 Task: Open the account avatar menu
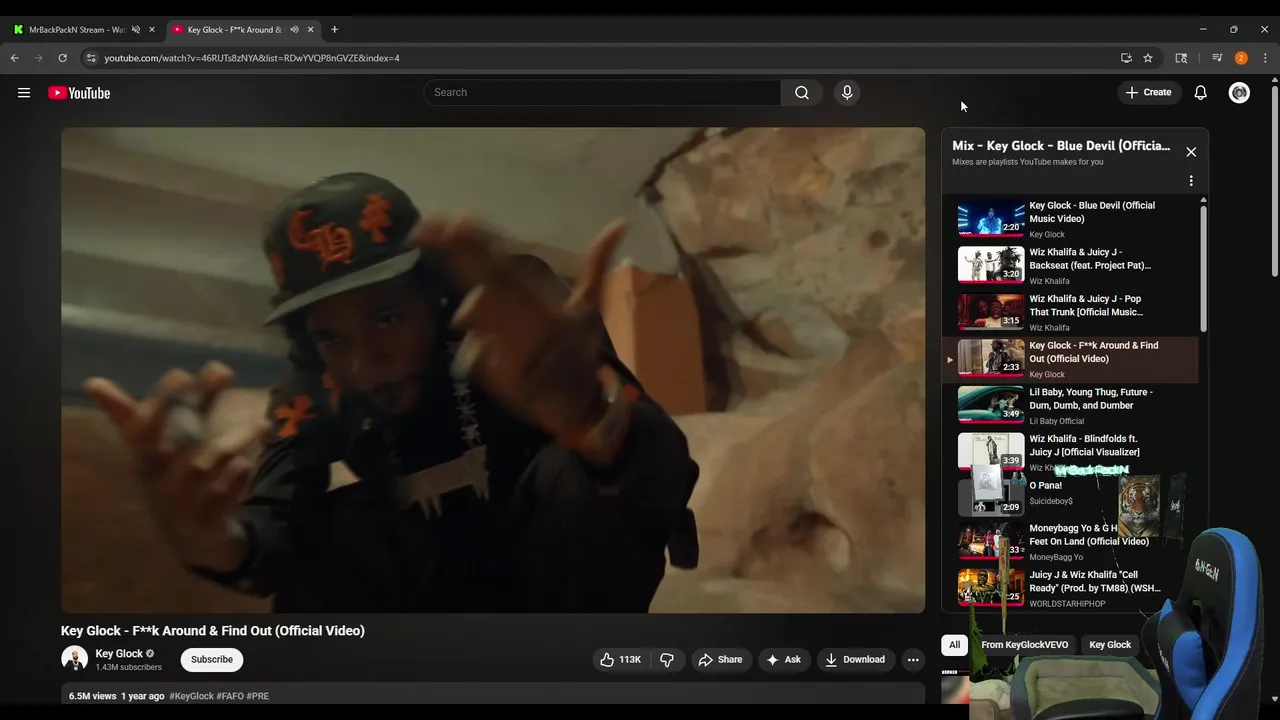tap(1239, 93)
